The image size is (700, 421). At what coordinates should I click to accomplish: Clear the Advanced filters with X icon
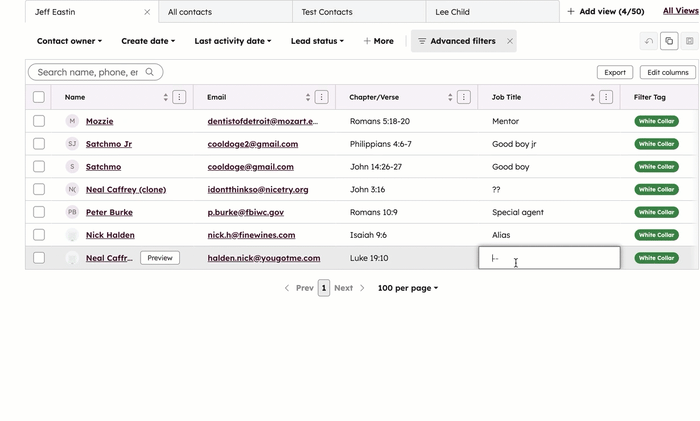point(509,41)
